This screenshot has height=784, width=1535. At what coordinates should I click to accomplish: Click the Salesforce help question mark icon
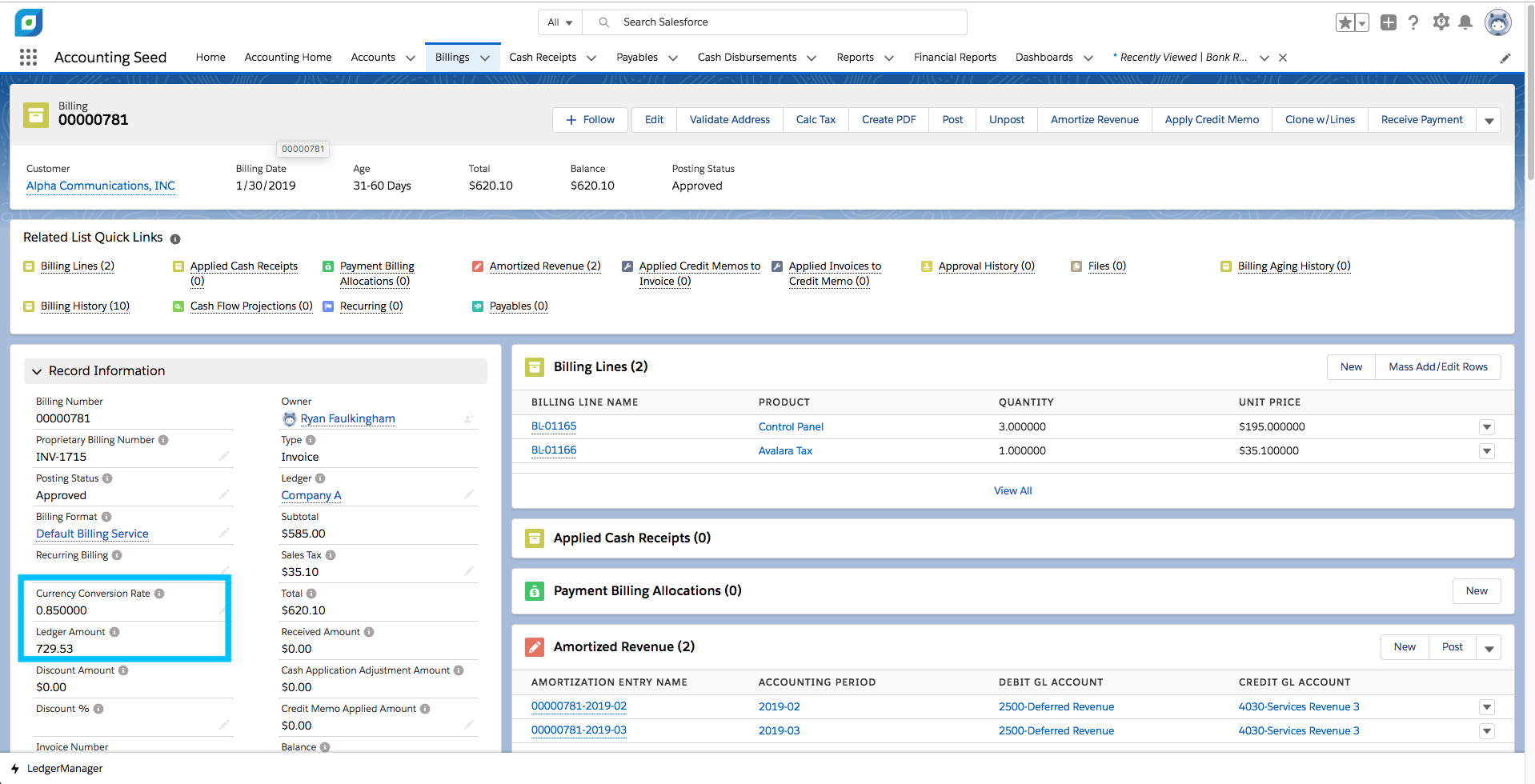point(1413,22)
